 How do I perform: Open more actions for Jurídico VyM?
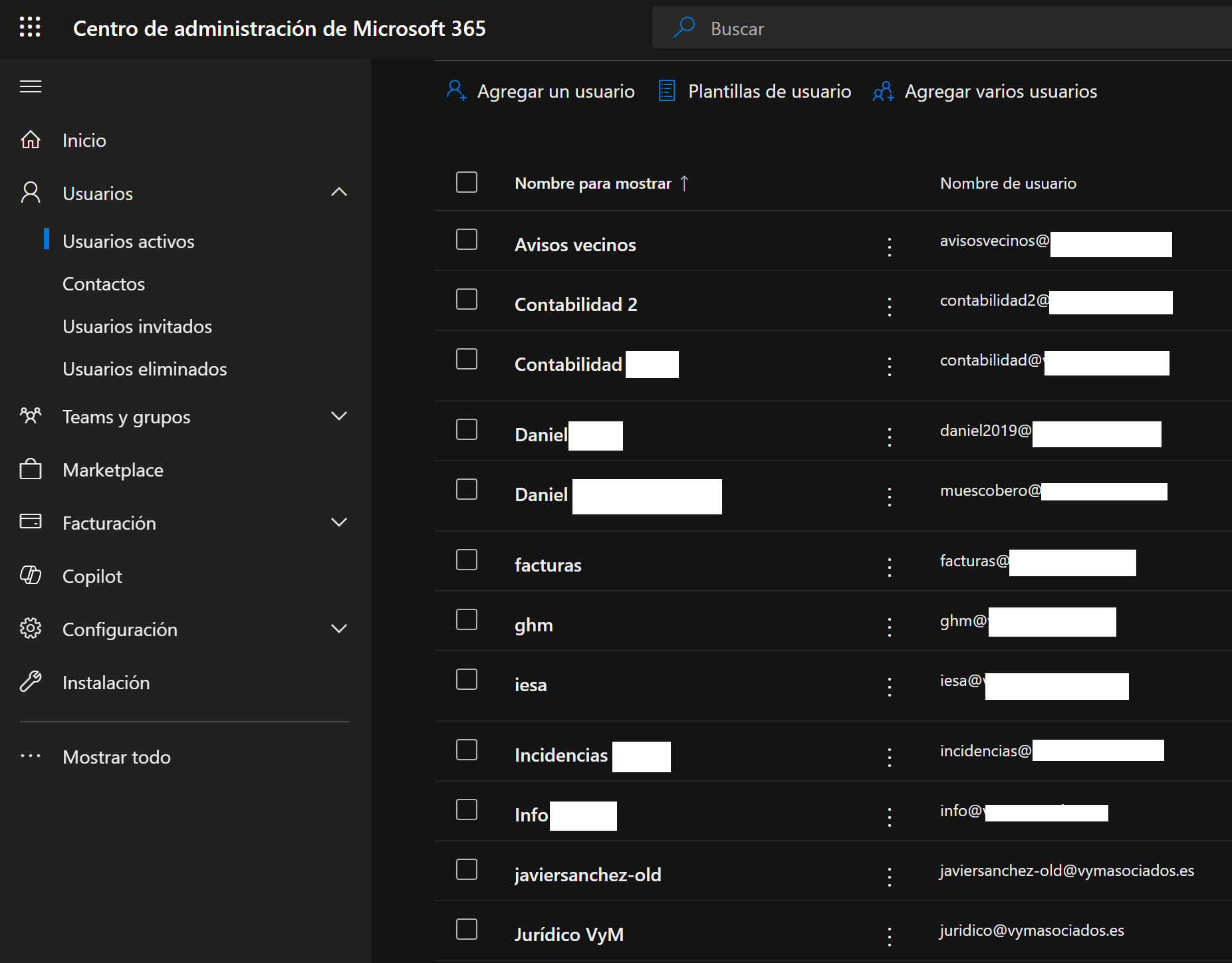point(889,936)
